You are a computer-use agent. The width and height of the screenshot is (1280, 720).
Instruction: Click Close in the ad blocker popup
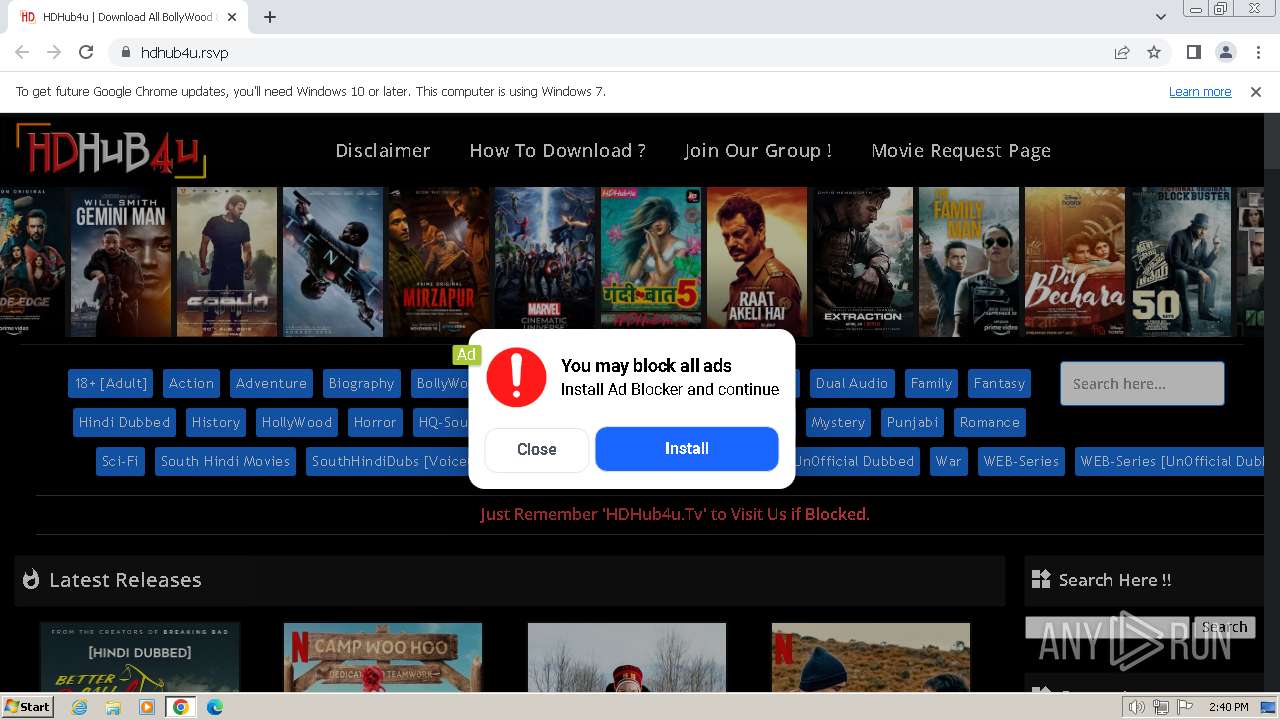pos(537,450)
